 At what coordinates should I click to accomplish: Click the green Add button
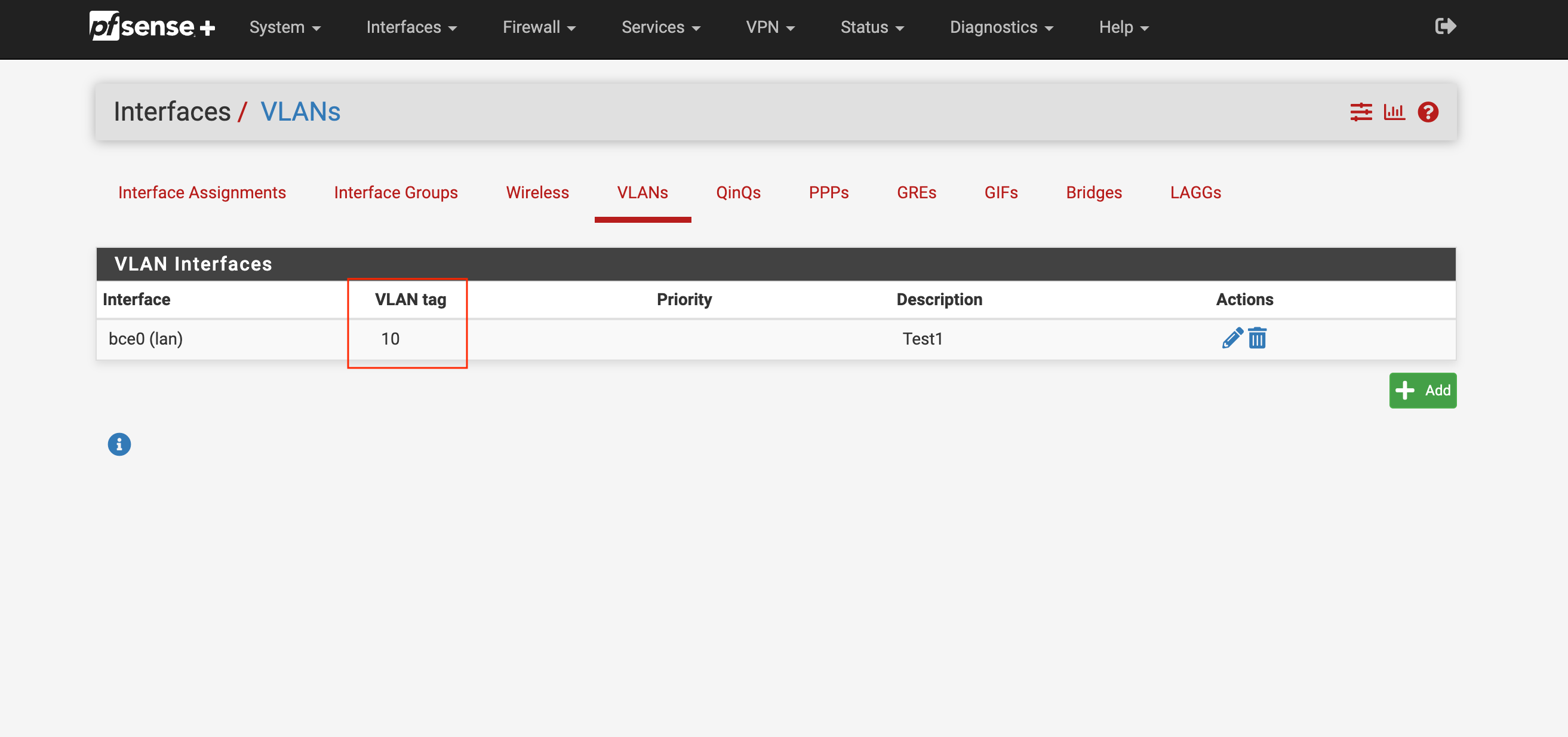[x=1422, y=390]
